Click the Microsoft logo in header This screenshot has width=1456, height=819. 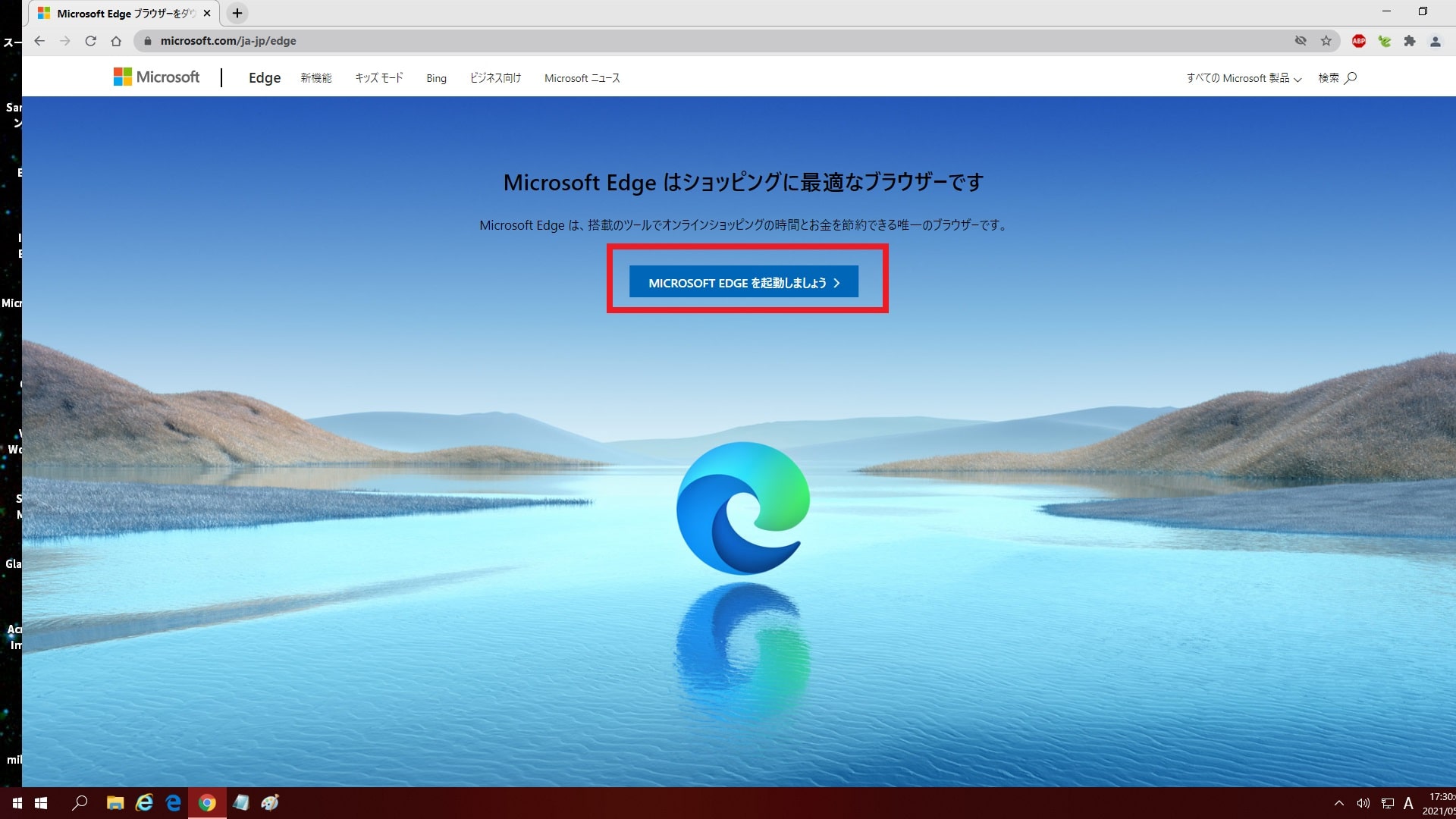click(156, 77)
